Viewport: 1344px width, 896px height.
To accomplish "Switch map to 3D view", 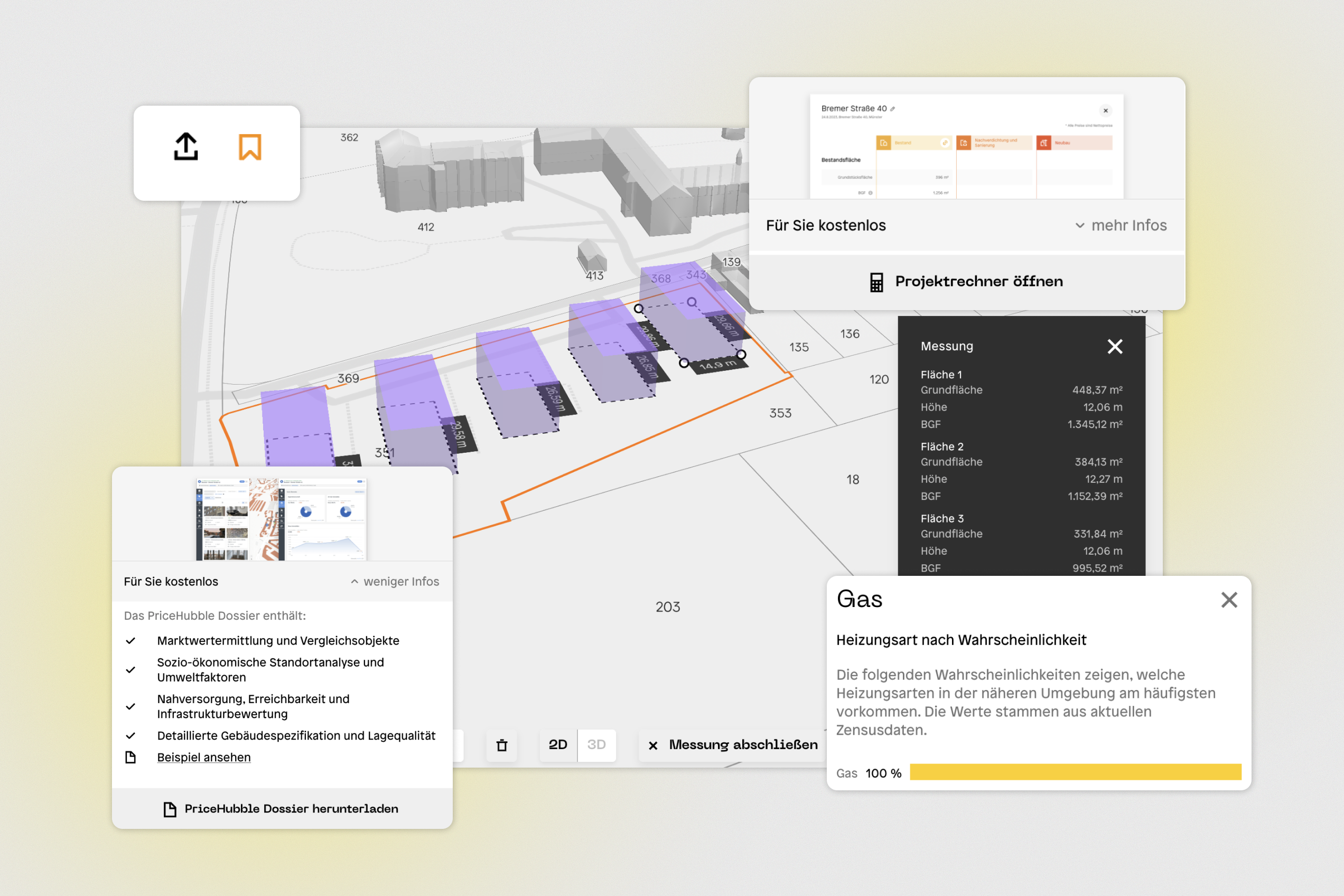I will [x=596, y=744].
